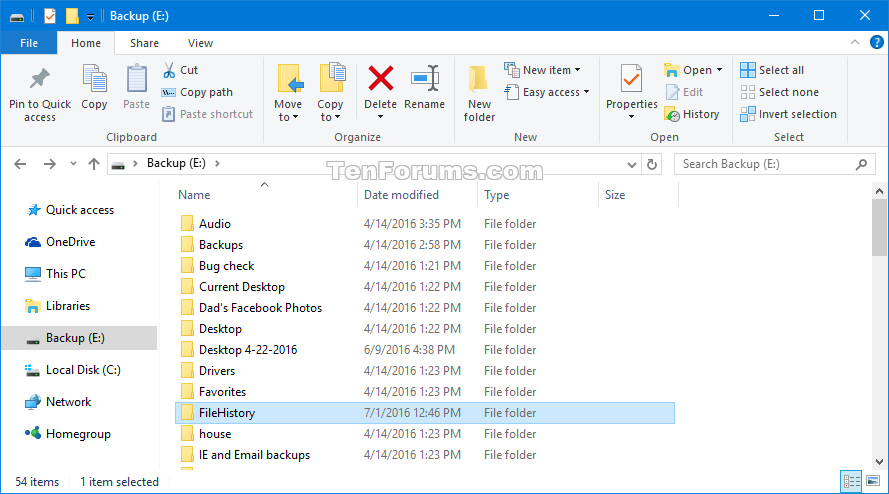Click Properties icon in quick access toolbar
Viewport: 889px width, 494px height.
(50, 16)
